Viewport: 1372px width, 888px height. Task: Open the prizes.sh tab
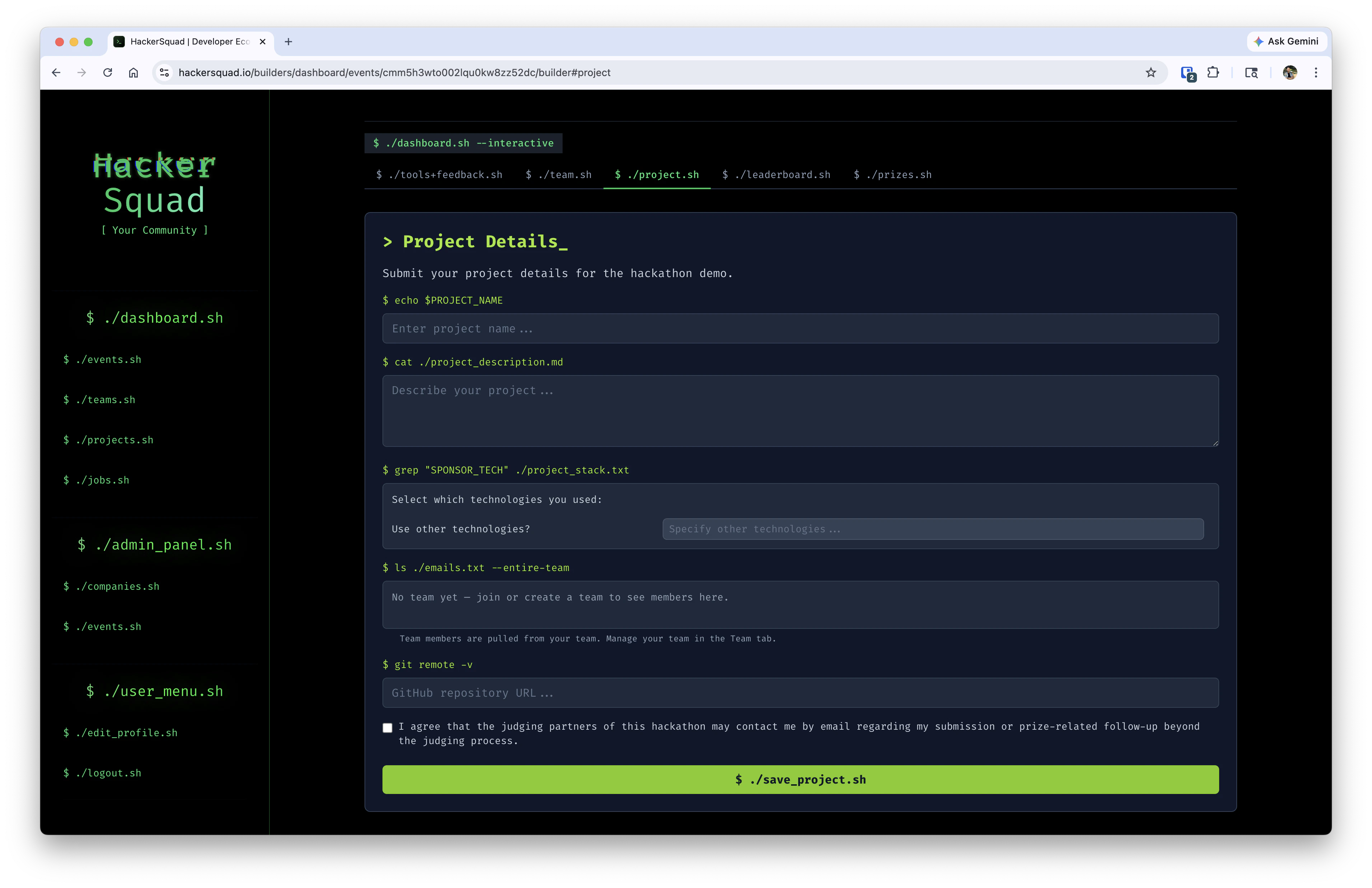893,175
